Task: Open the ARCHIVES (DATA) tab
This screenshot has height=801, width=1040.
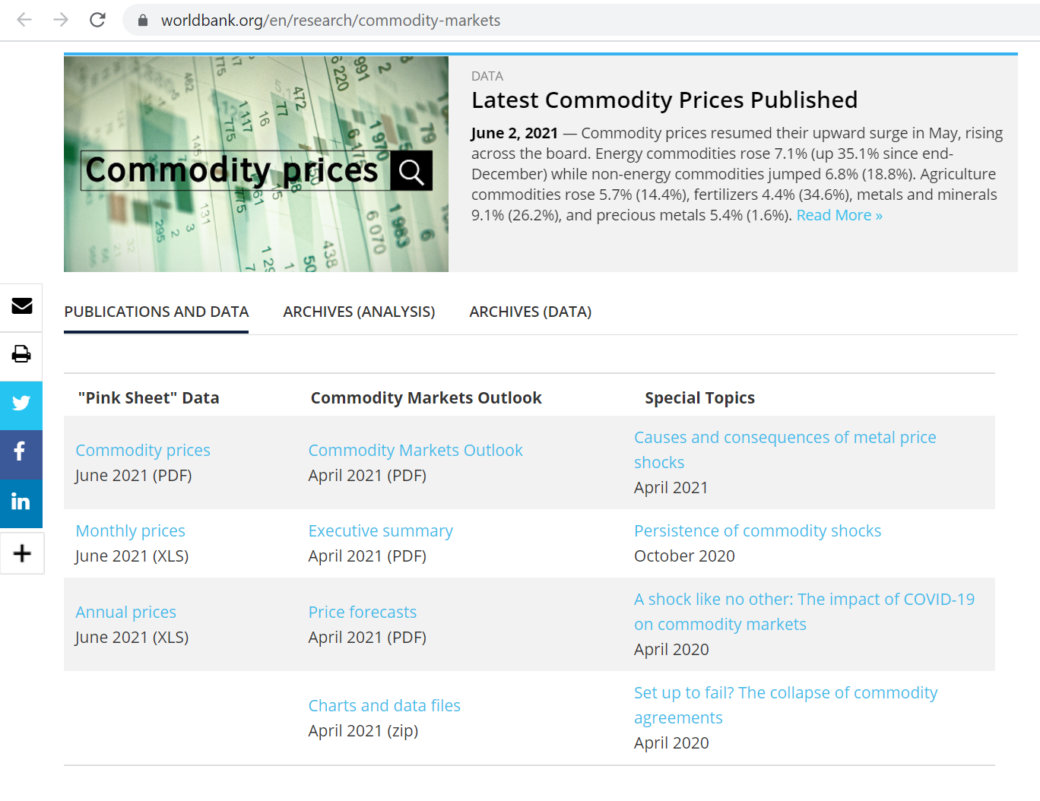Action: point(530,312)
